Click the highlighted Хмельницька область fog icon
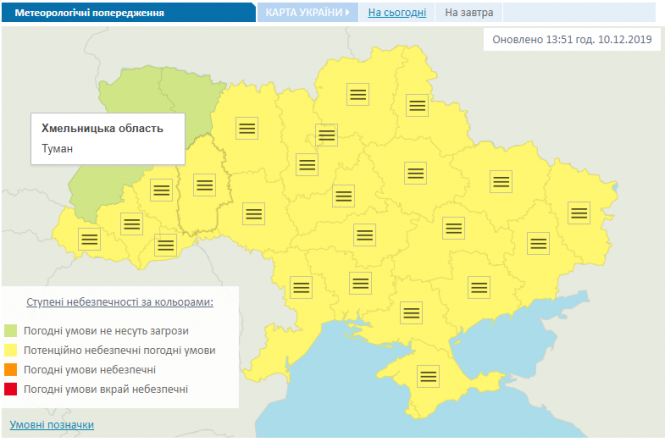This screenshot has width=665, height=442. pos(205,184)
